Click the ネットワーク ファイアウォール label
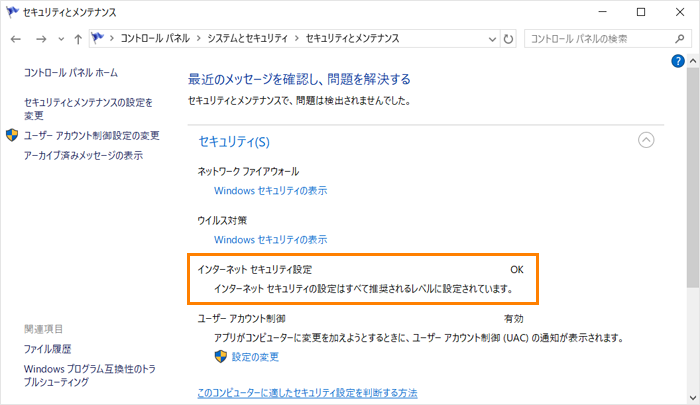700x405 pixels. pos(248,171)
